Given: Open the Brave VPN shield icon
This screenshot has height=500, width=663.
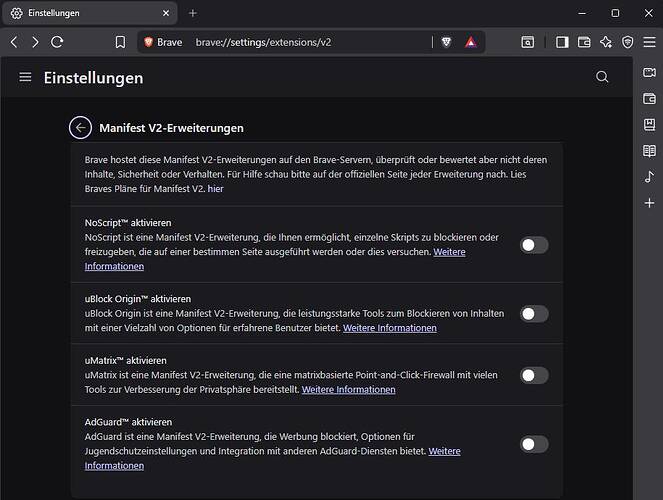Looking at the screenshot, I should click(627, 42).
